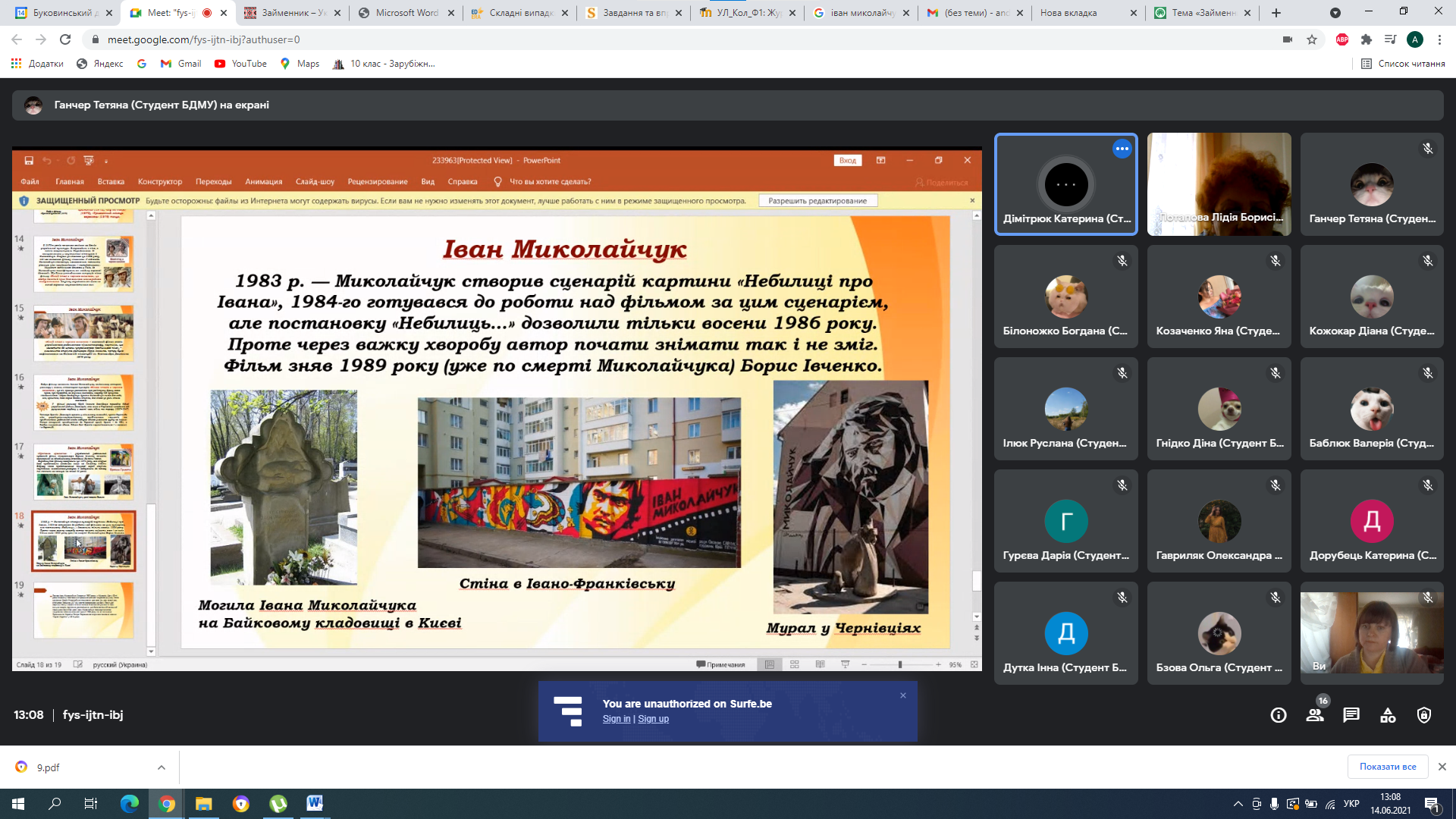The width and height of the screenshot is (1456, 819).
Task: Open the Chrome profile avatar
Action: [x=1415, y=39]
